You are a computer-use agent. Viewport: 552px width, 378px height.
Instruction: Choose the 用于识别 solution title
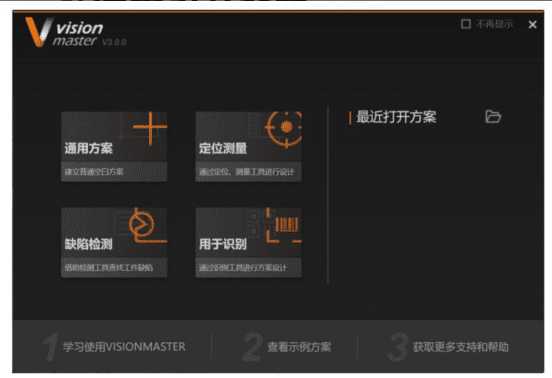223,244
